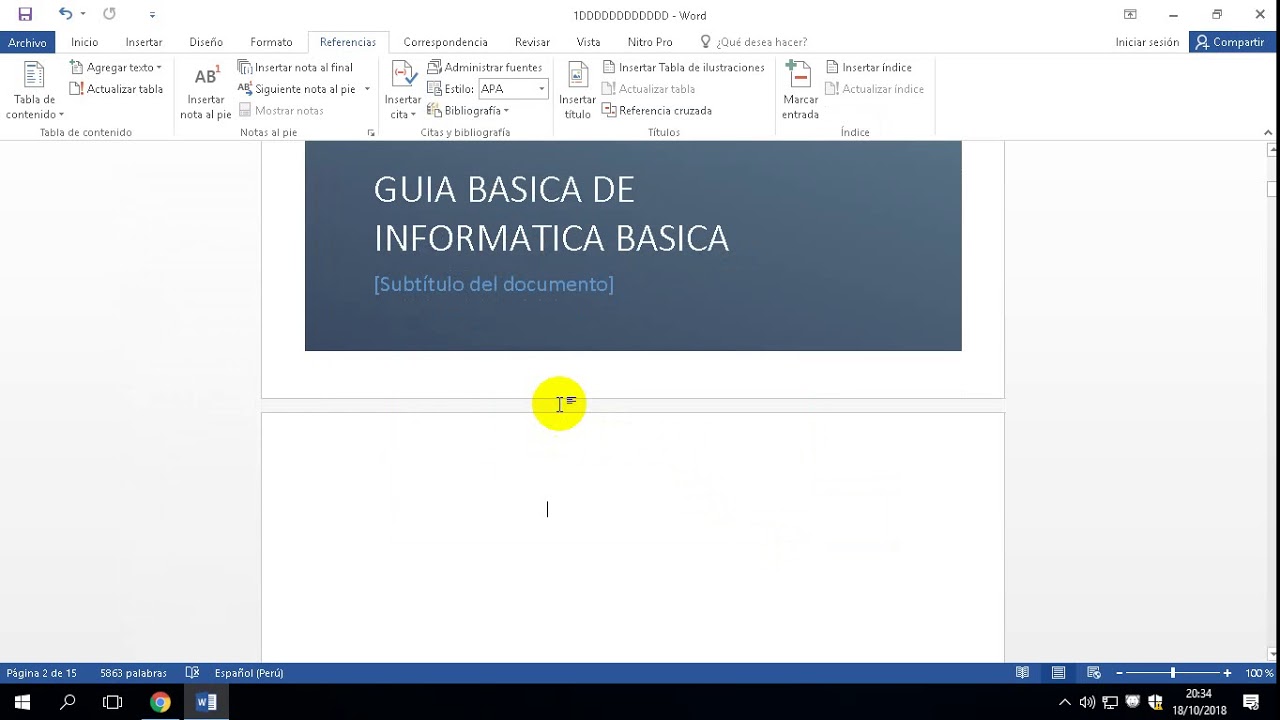Click the zoom slider handle
The image size is (1280, 720).
click(1173, 673)
